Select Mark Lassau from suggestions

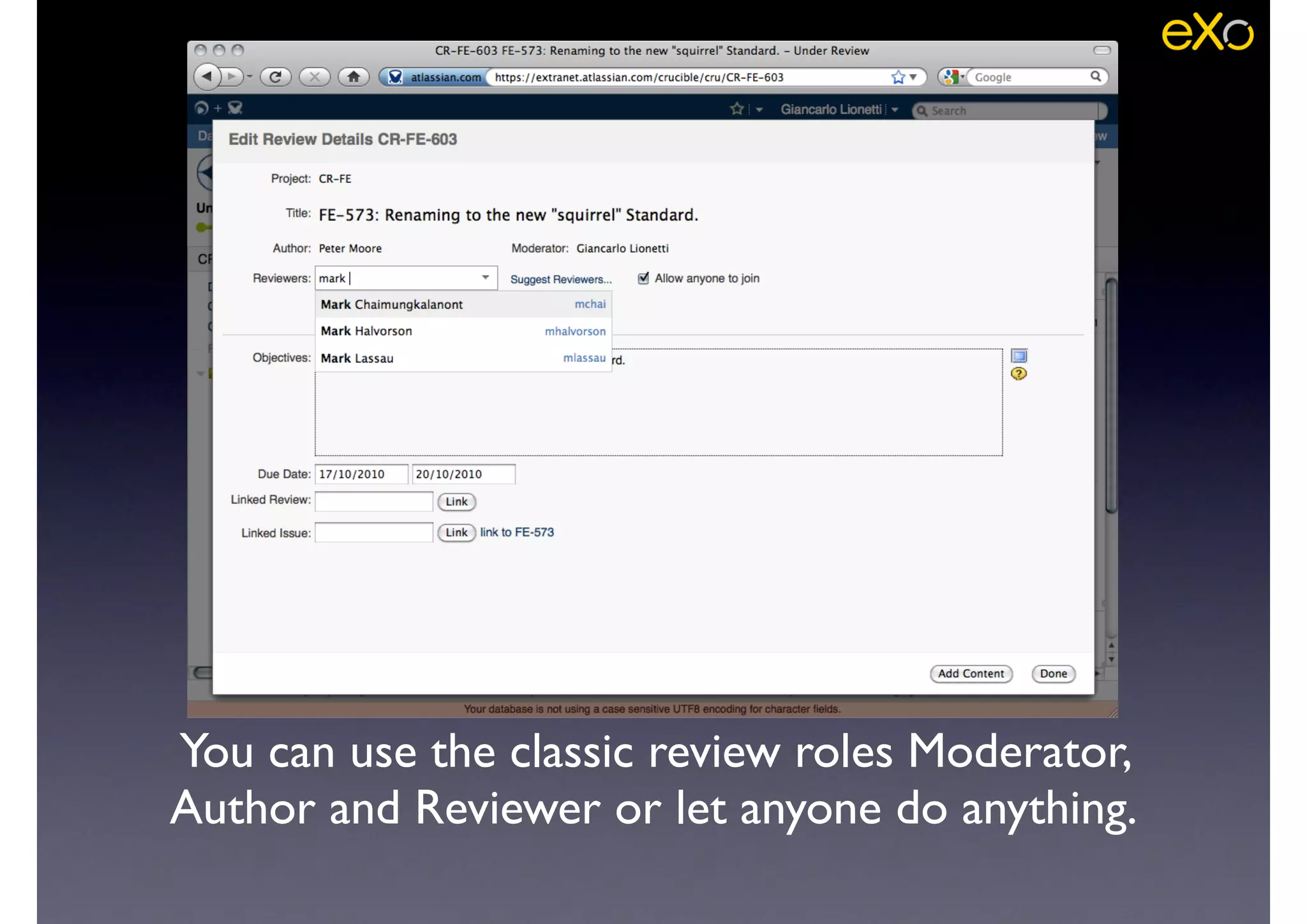[463, 358]
